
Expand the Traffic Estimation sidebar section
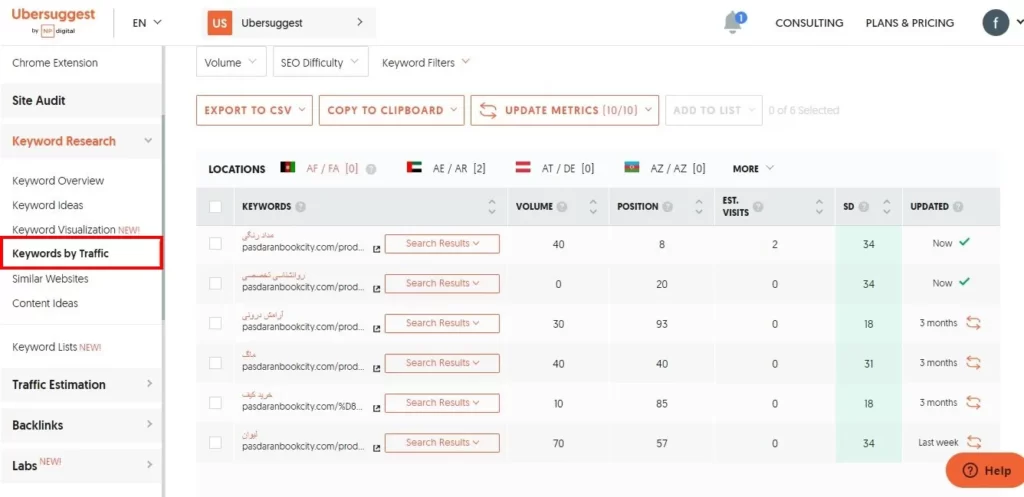80,385
